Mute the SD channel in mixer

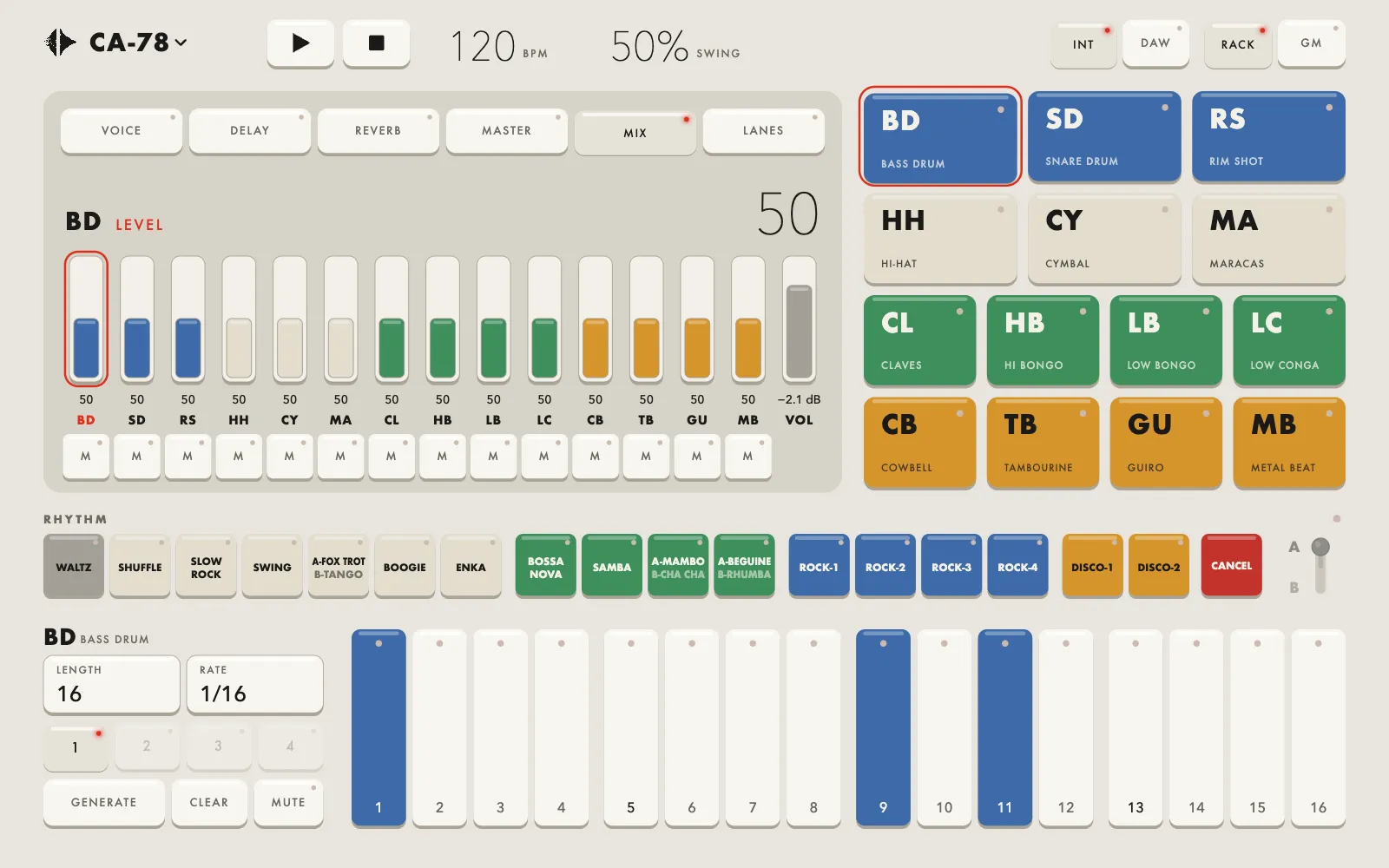pyautogui.click(x=136, y=457)
